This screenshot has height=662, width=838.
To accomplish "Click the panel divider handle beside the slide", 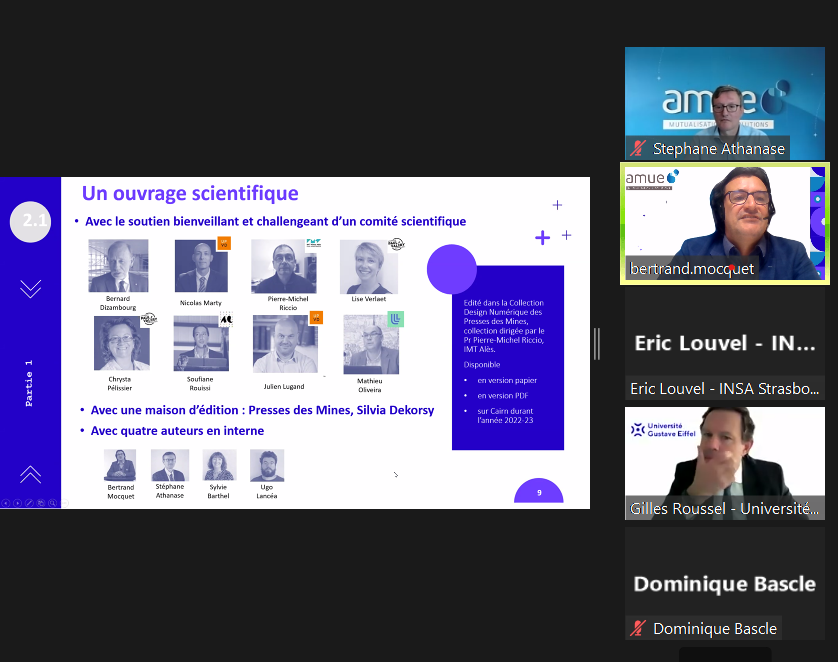I will [x=597, y=344].
